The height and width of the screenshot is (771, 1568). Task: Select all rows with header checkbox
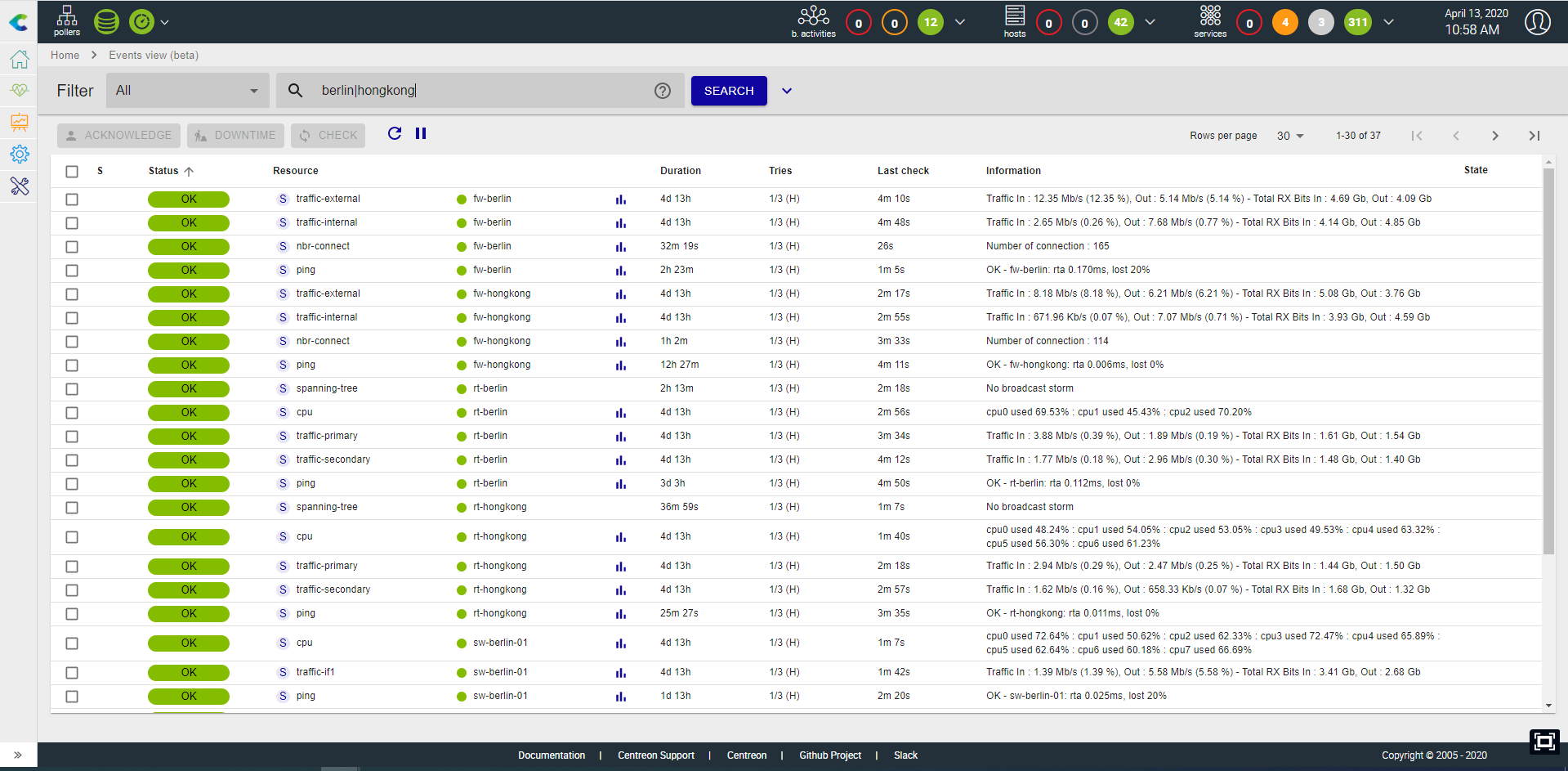coord(72,172)
